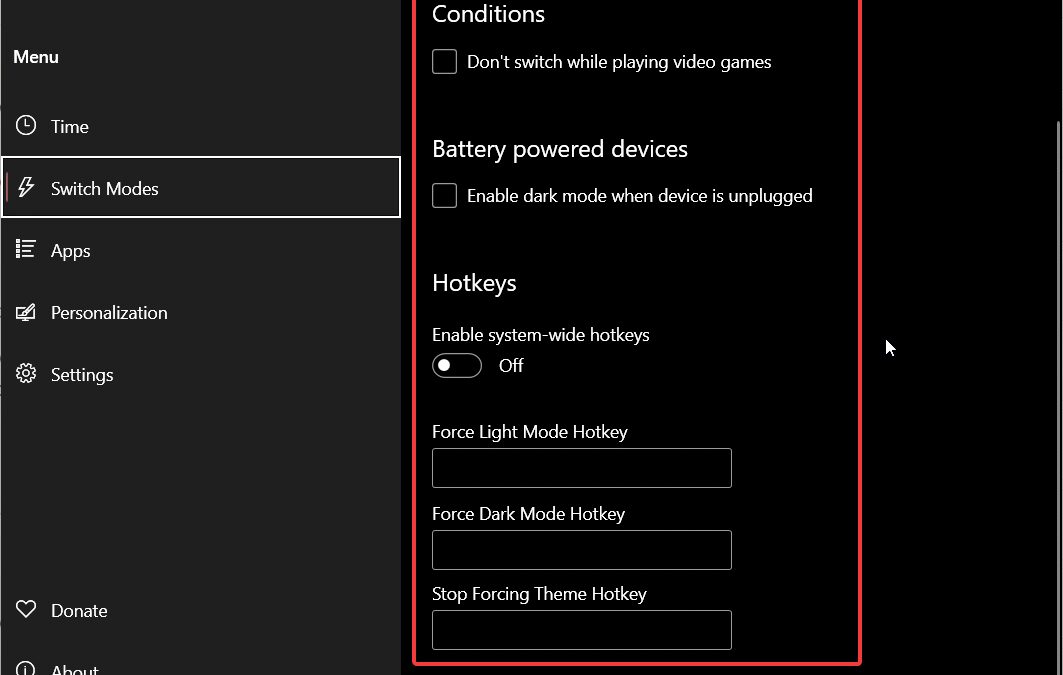
Task: Click the Personalization monitor-pen icon
Action: click(x=26, y=312)
